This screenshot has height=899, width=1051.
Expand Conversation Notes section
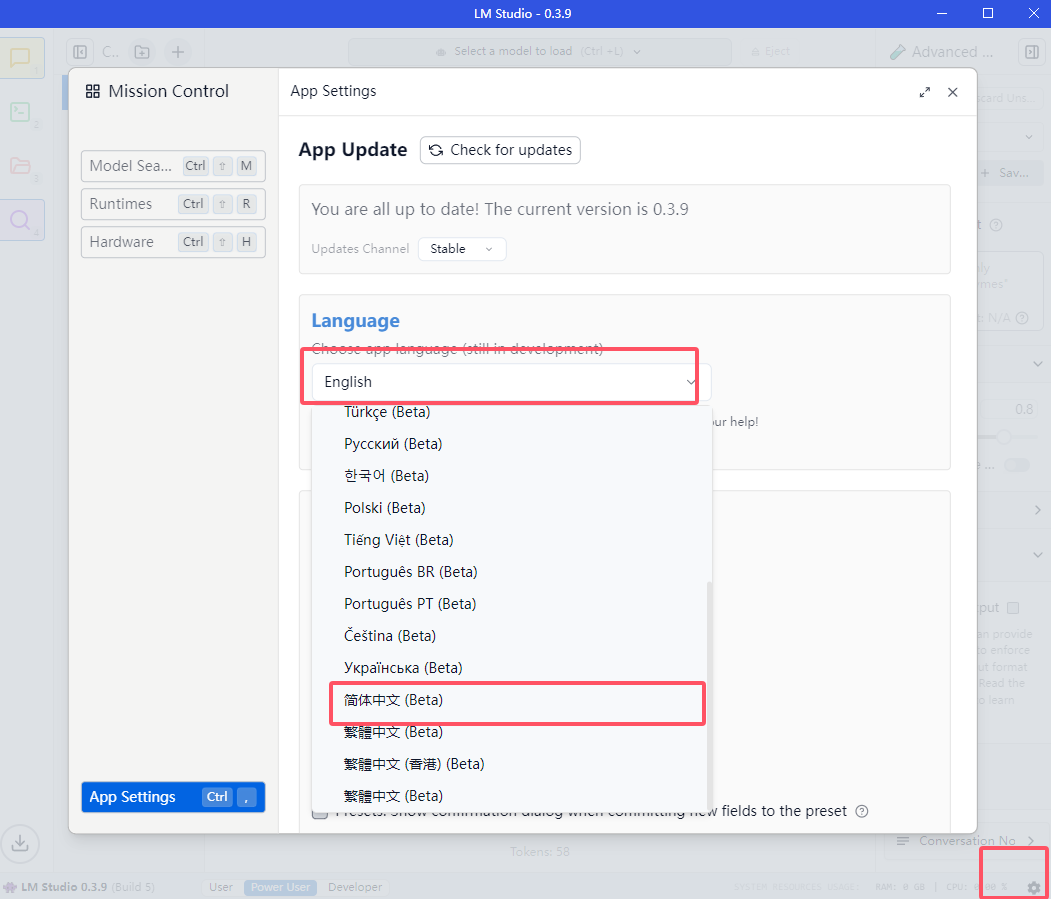coord(965,841)
